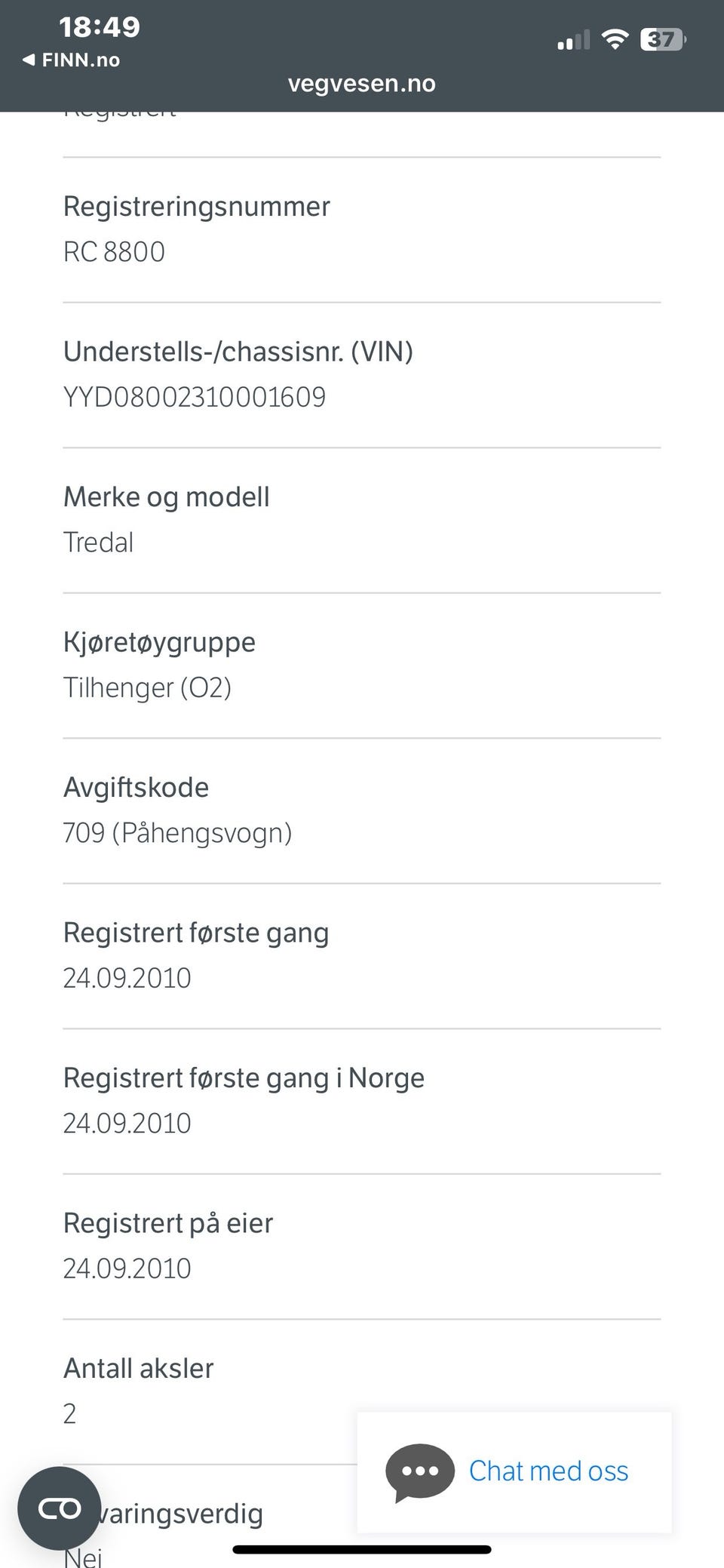This screenshot has height=1568, width=724.
Task: Tap the Tredal brand value
Action: 99,543
